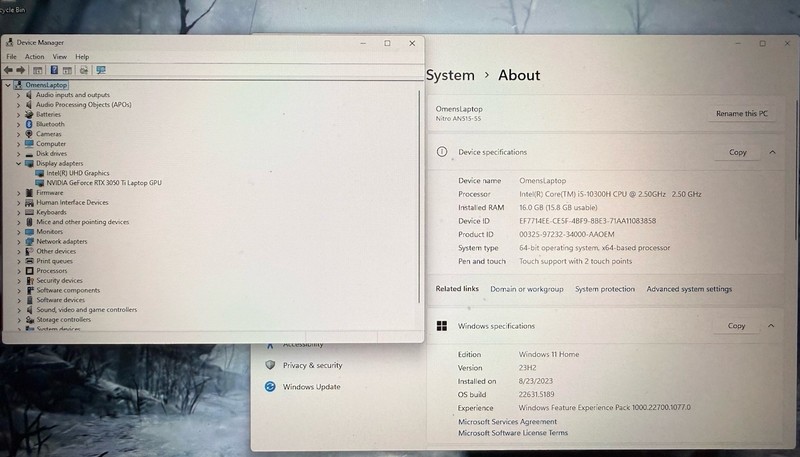
Task: Click Product ID value 00325-97232-34000-AAOEM
Action: click(566, 234)
